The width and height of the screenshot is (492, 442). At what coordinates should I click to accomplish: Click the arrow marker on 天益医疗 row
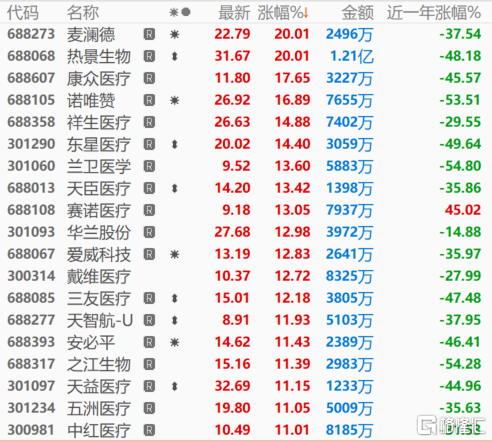(174, 386)
